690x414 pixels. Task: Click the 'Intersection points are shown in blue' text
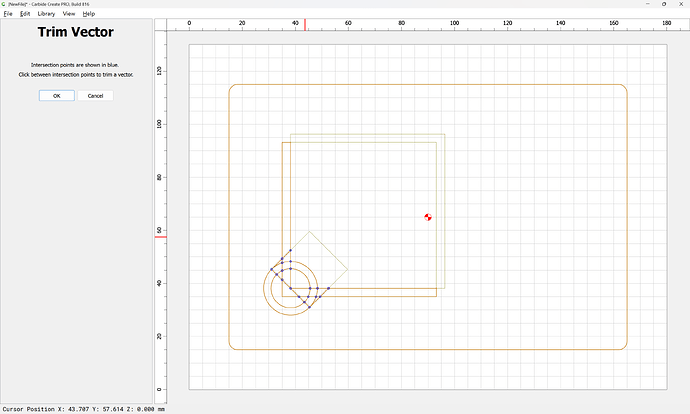(75, 65)
